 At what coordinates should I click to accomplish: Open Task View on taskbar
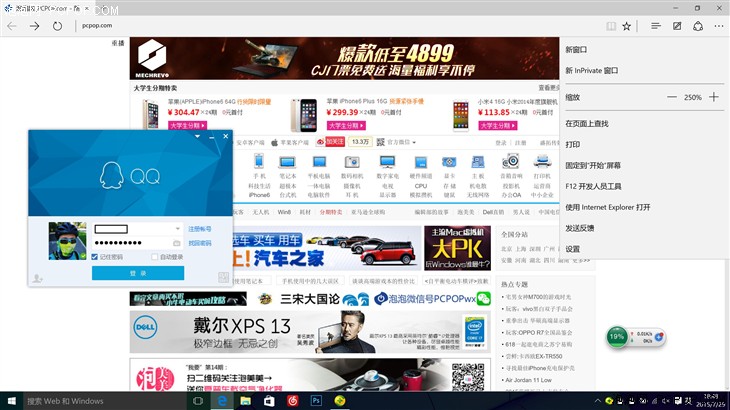198,401
